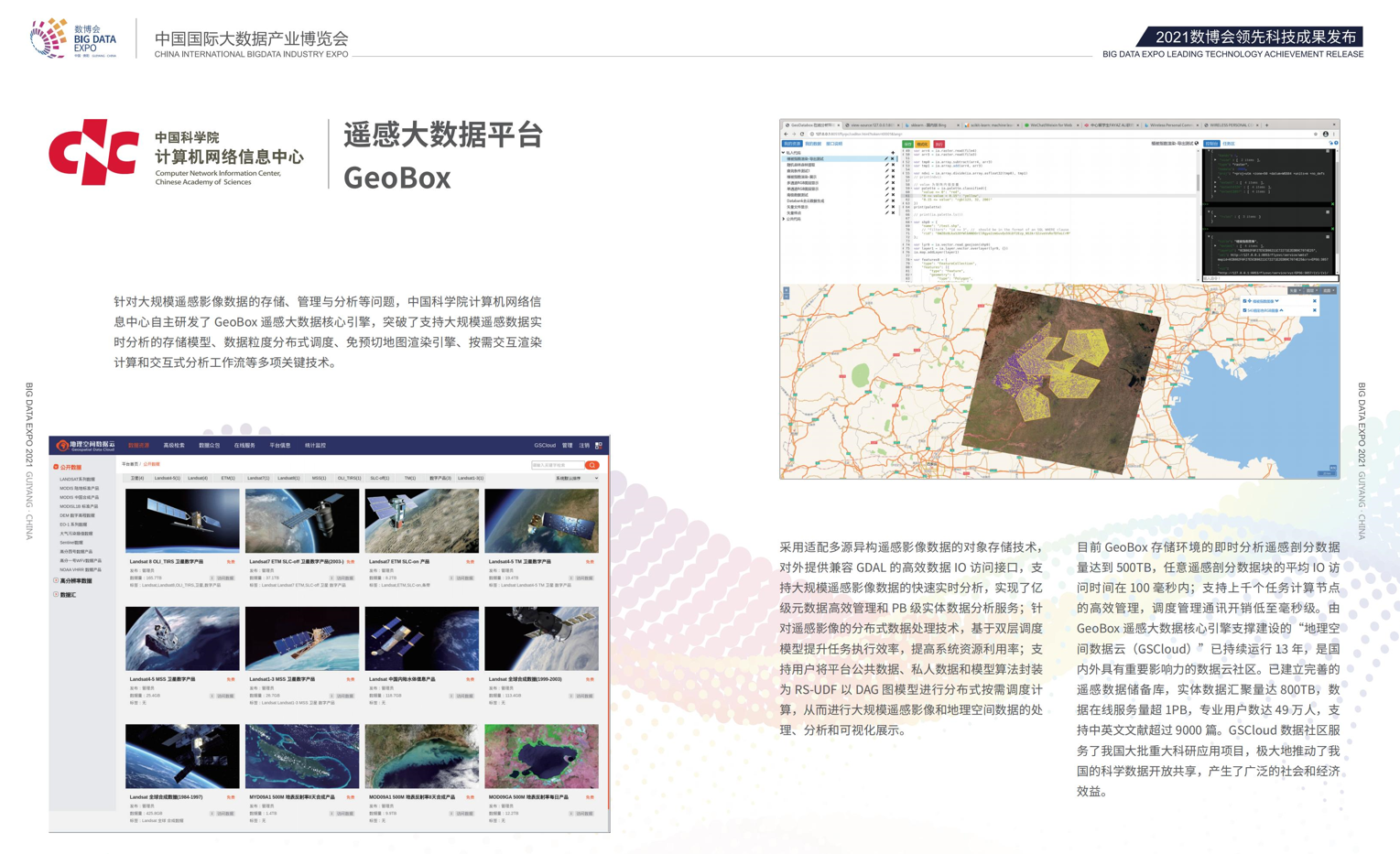Delete the 单通道RGB图层显示 script with x icon
The height and width of the screenshot is (854, 1400).
pyautogui.click(x=893, y=189)
